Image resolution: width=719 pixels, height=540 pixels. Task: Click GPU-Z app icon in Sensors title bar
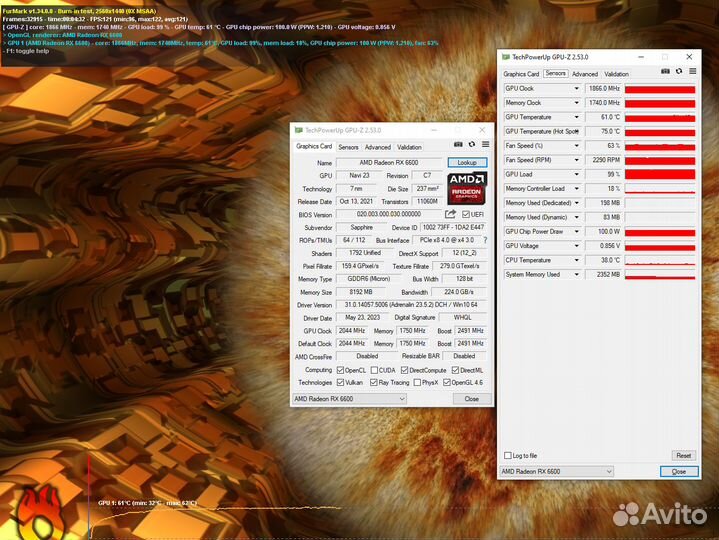point(506,57)
